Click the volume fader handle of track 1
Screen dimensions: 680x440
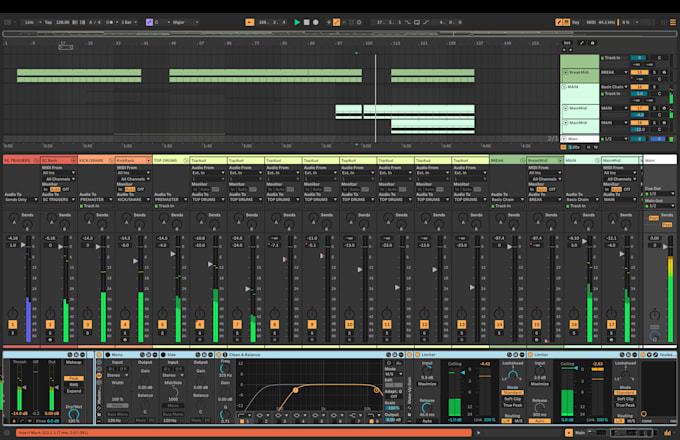pyautogui.click(x=23, y=245)
